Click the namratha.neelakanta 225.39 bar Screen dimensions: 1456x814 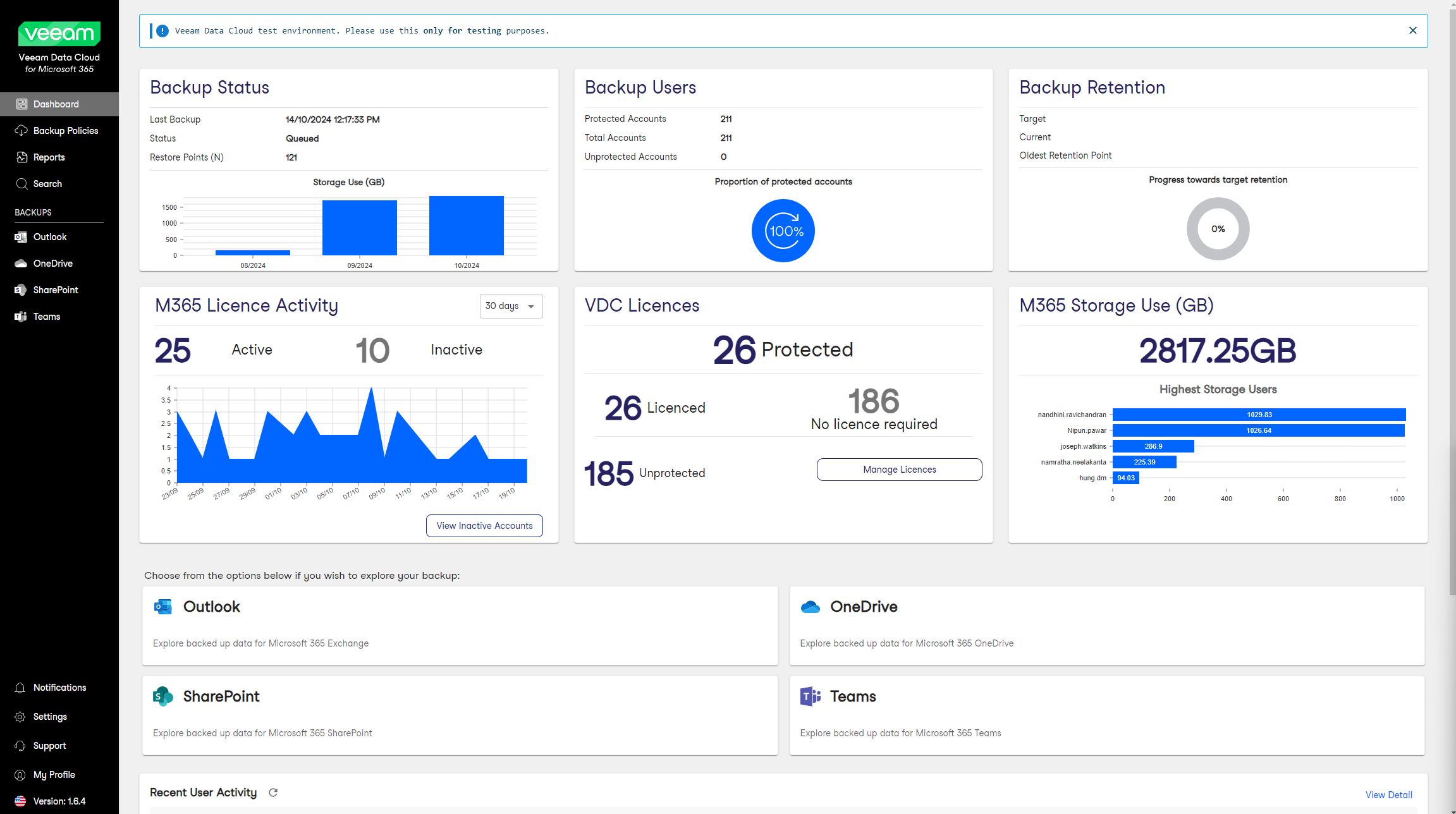(1144, 462)
